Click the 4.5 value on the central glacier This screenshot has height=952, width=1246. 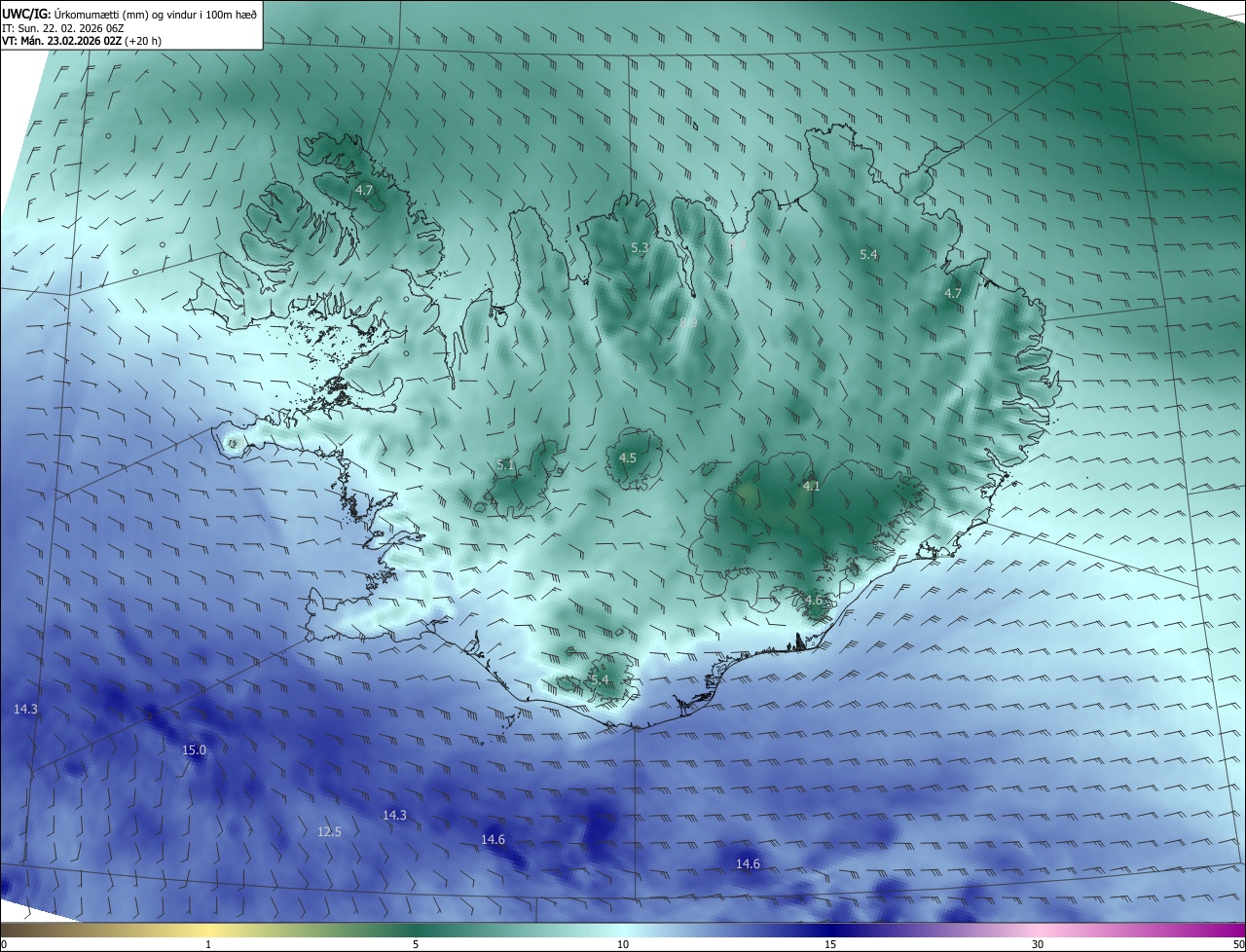click(628, 458)
